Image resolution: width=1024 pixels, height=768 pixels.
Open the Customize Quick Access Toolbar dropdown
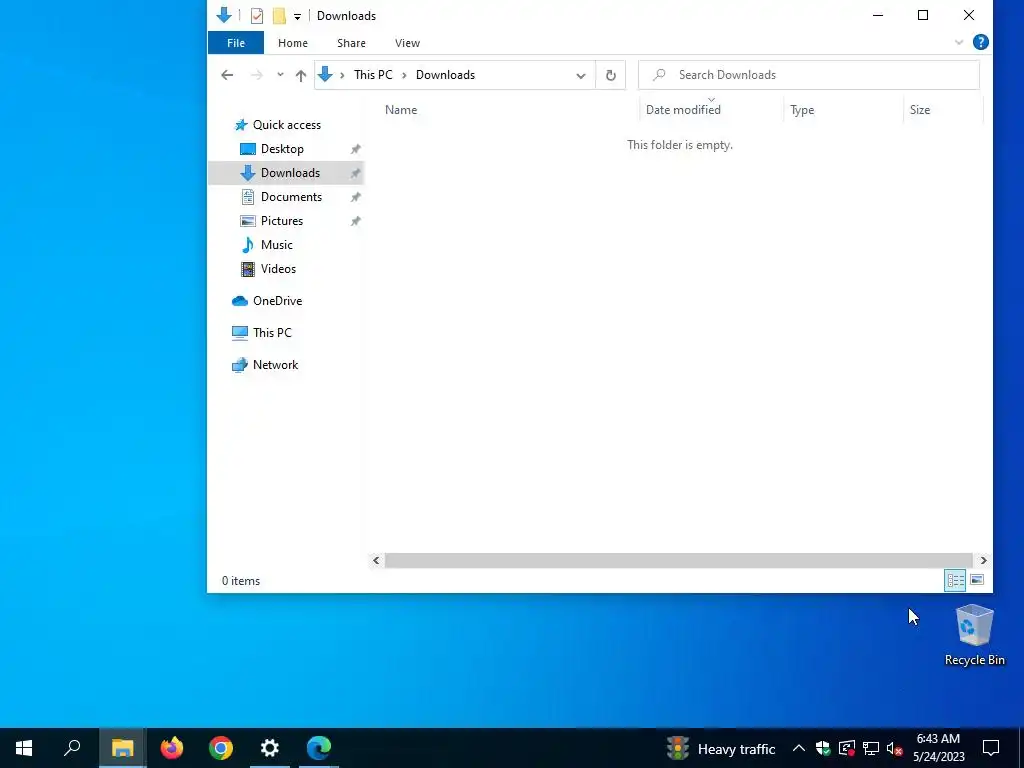point(297,16)
